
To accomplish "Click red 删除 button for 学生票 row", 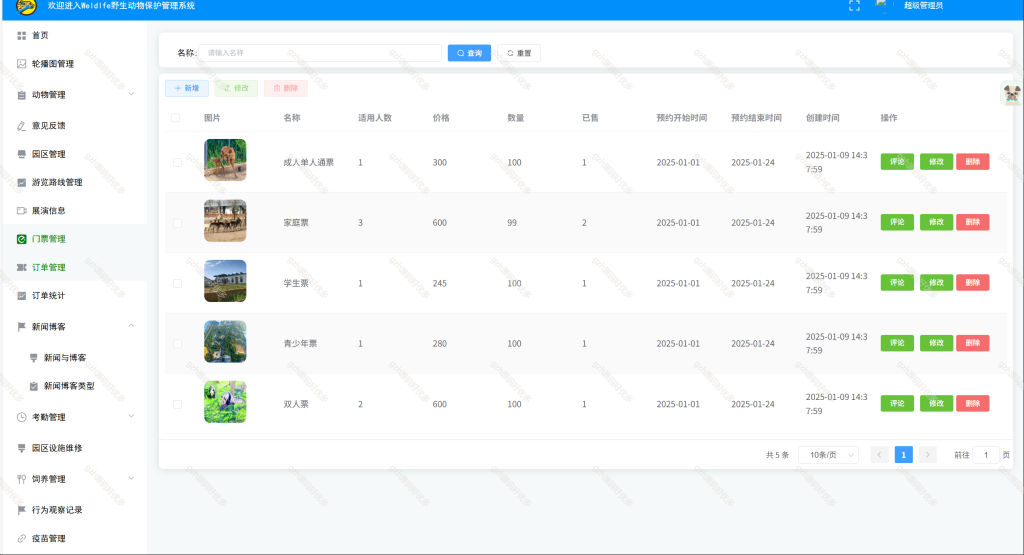I will (973, 283).
